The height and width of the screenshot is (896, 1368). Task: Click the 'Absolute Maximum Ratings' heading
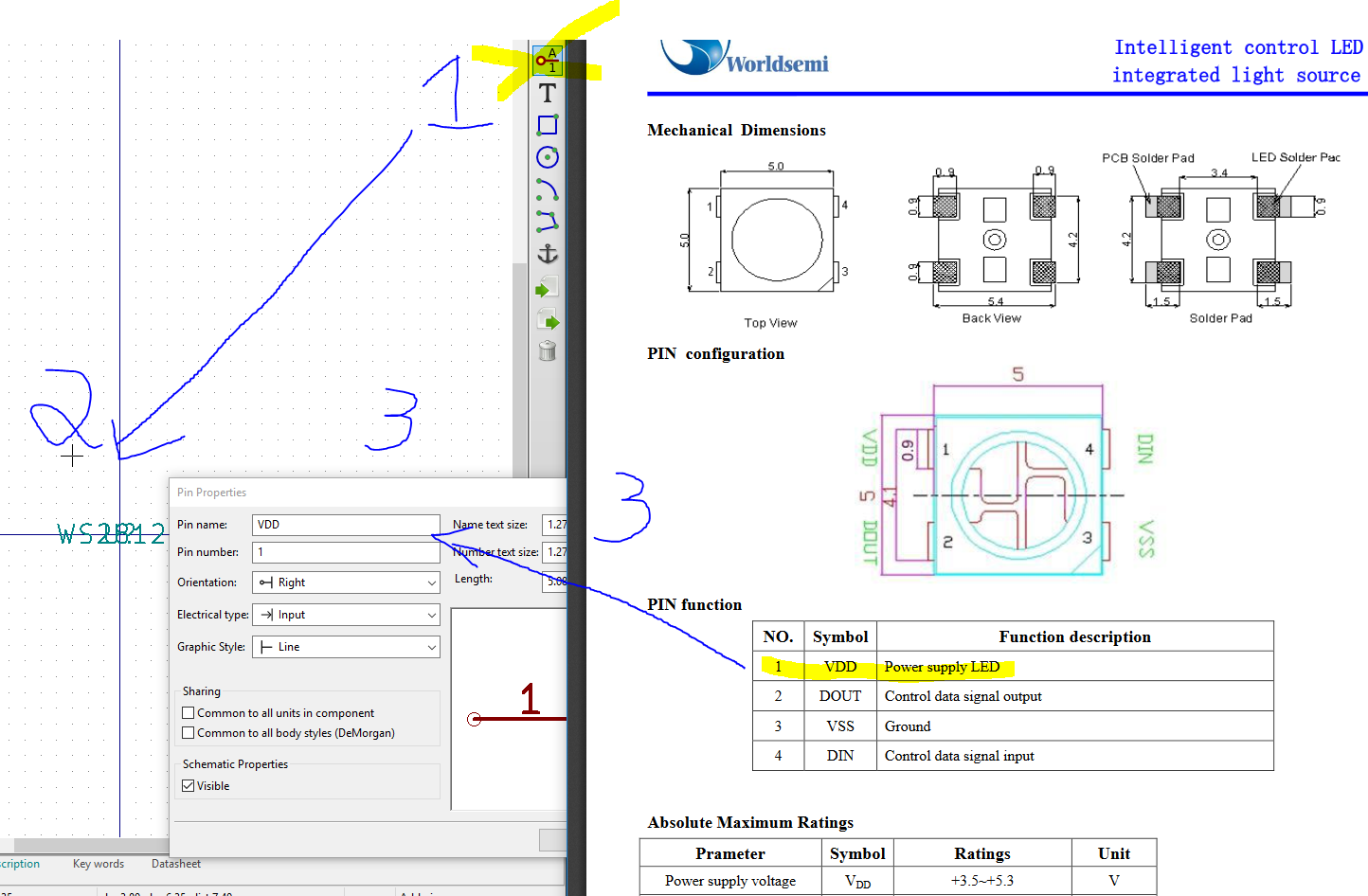click(x=750, y=823)
